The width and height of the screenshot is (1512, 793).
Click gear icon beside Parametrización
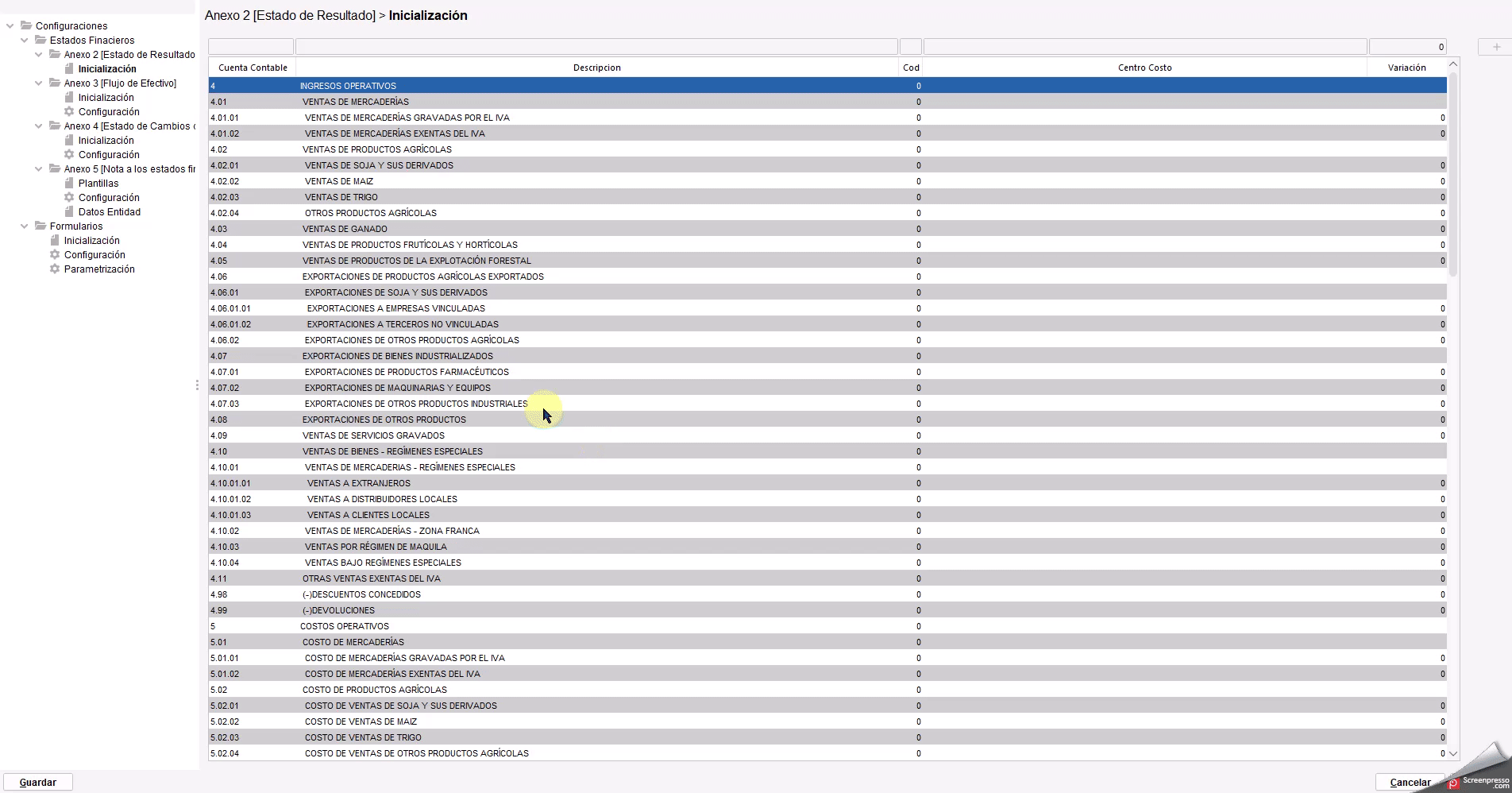tap(55, 269)
